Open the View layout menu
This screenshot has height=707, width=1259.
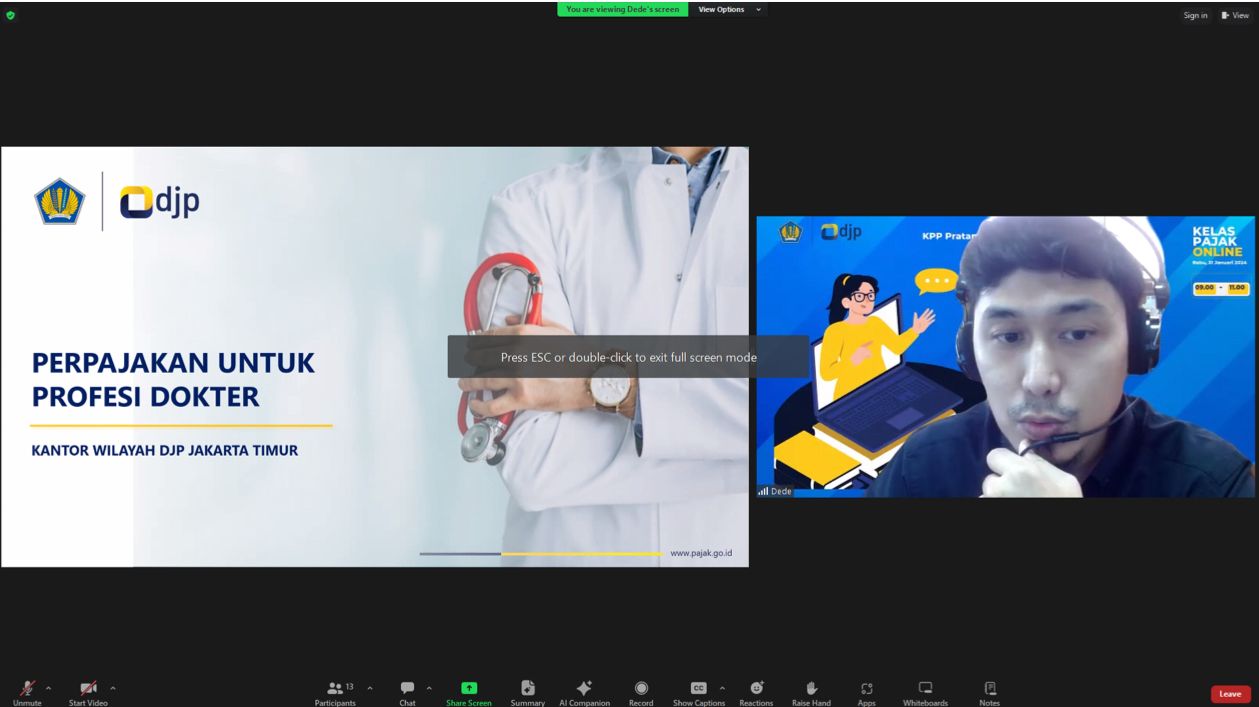pos(1235,15)
